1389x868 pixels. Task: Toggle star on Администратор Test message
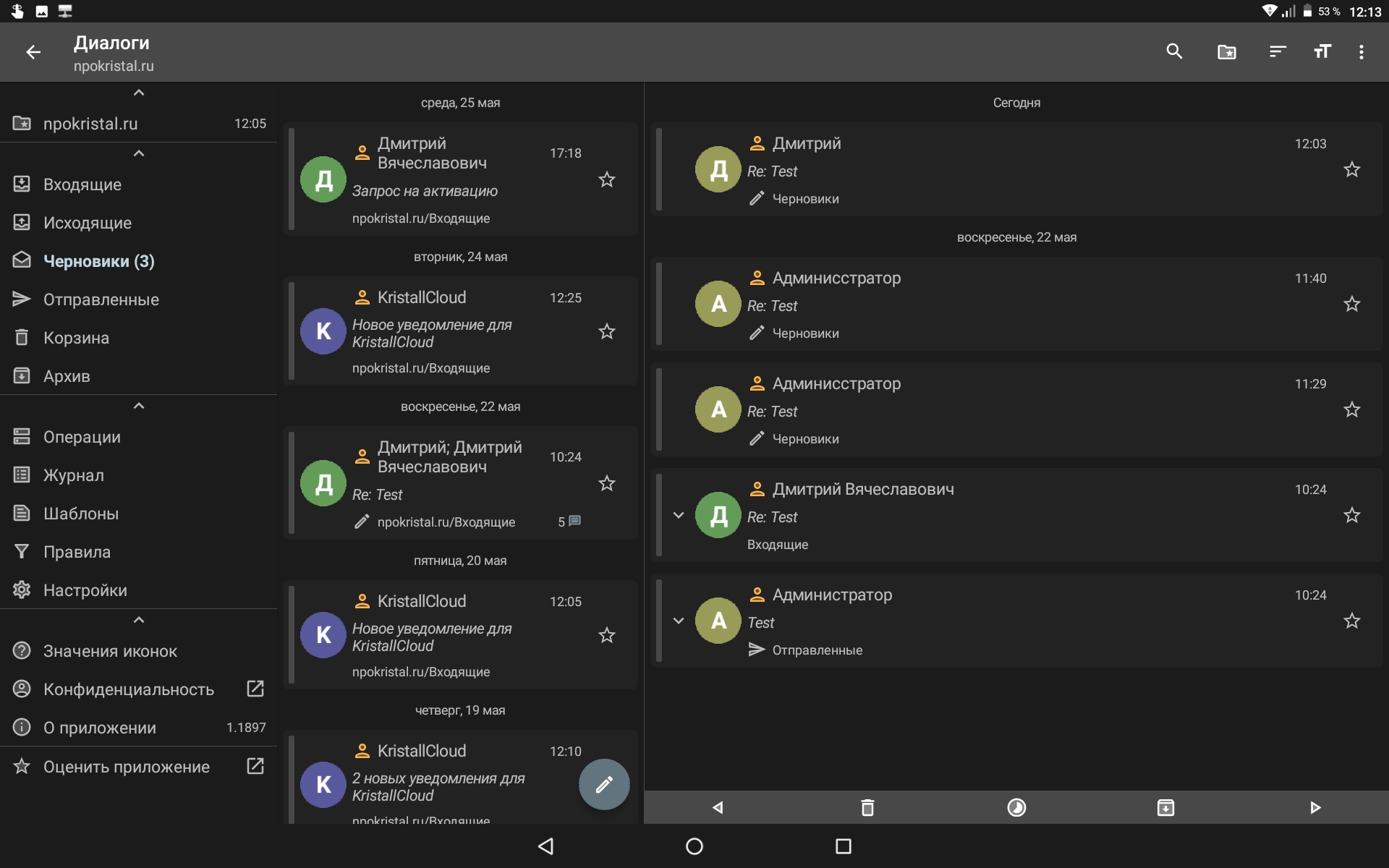[x=1351, y=621]
